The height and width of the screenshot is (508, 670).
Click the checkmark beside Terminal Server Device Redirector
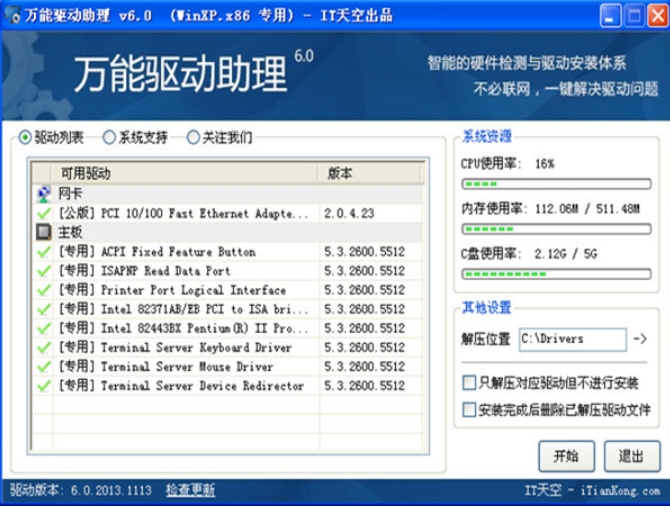tap(44, 386)
